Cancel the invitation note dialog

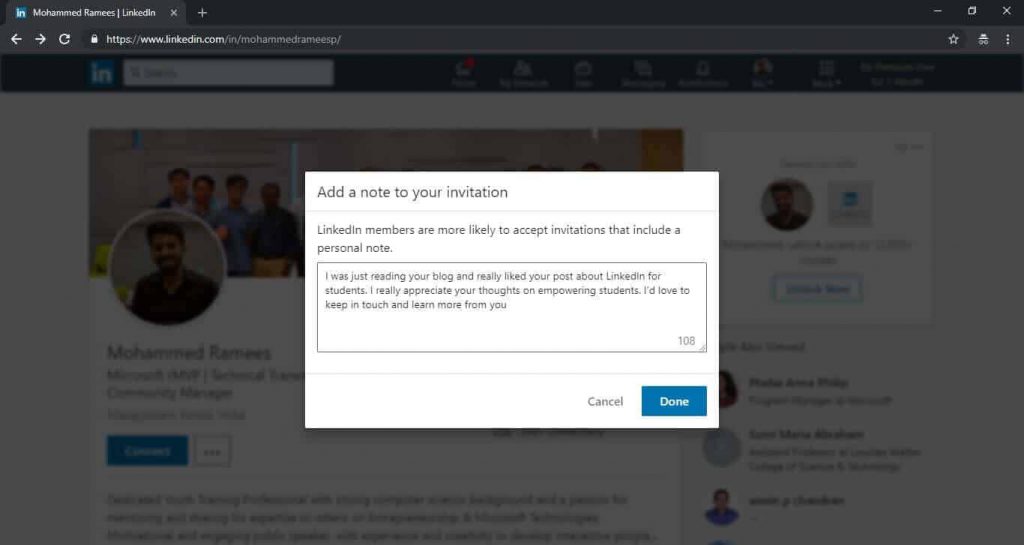pos(605,401)
